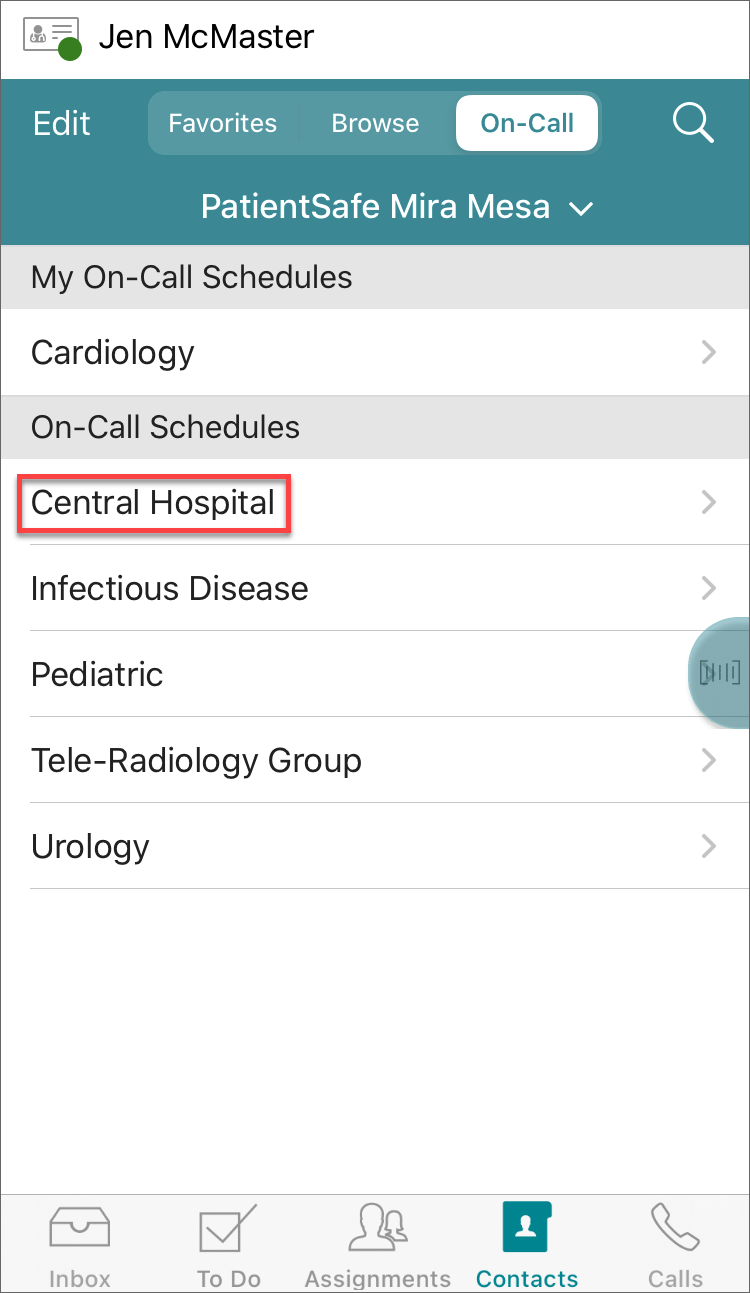Switch to the Browse segment

375,123
